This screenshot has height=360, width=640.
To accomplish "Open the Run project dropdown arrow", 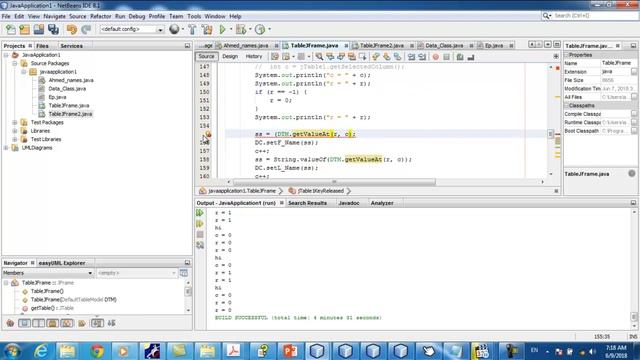I will (x=231, y=29).
